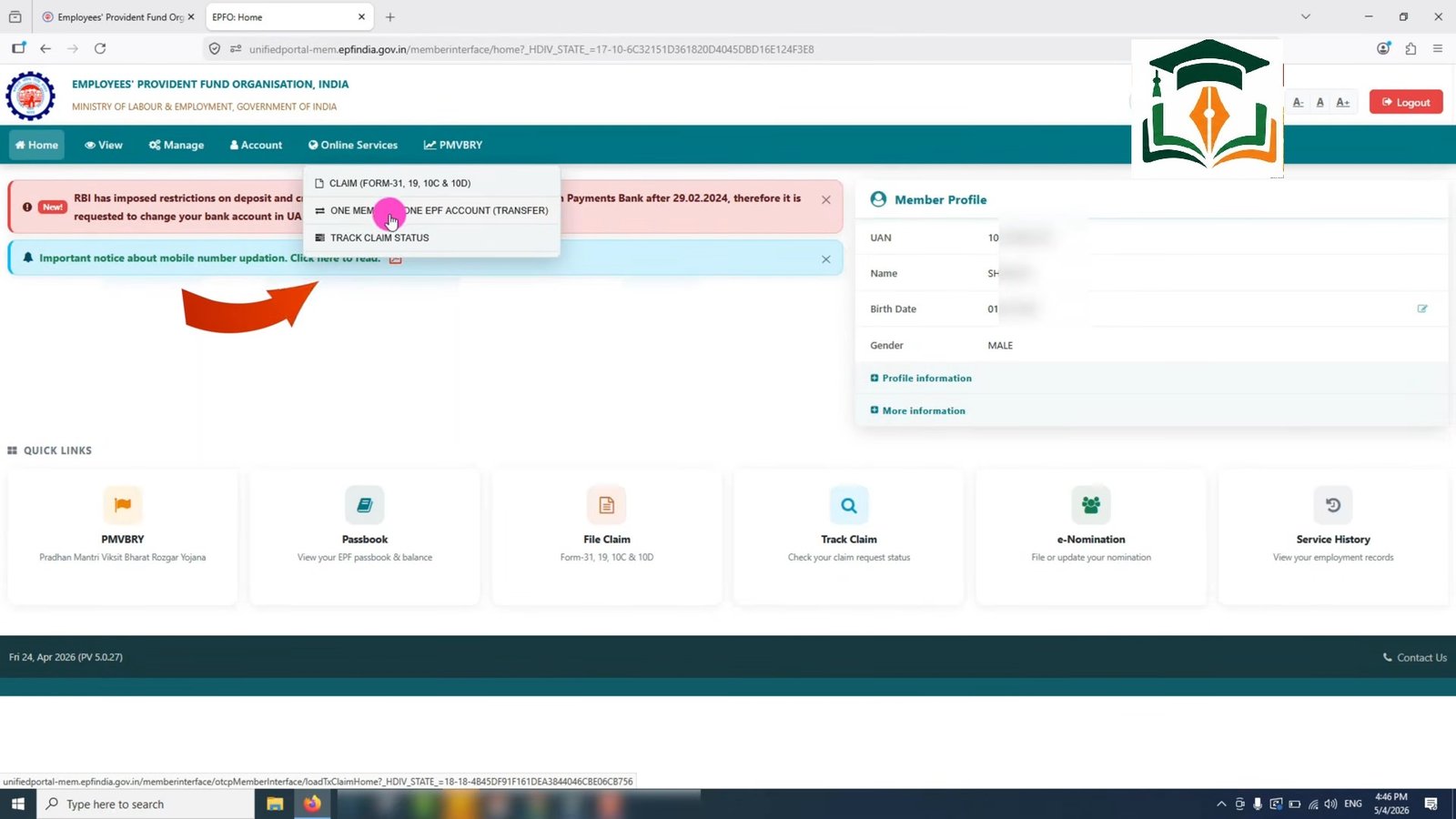The image size is (1456, 819).
Task: Open the Windows Start menu
Action: point(18,804)
